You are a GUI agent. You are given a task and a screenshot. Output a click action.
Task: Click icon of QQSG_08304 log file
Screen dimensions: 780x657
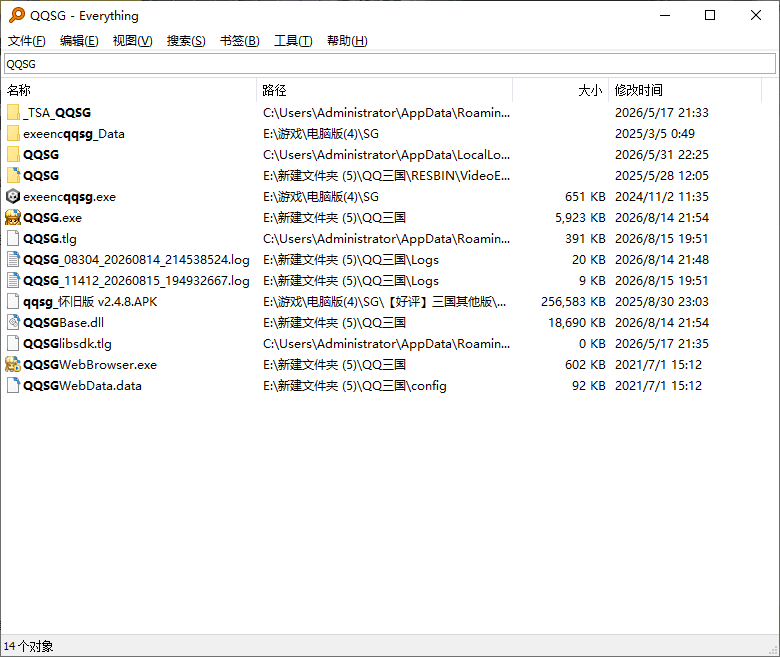[x=13, y=259]
